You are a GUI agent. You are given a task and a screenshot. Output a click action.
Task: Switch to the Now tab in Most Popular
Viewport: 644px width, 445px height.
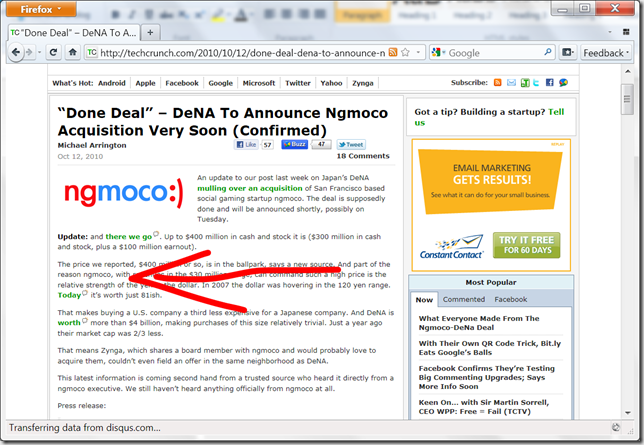coord(424,300)
